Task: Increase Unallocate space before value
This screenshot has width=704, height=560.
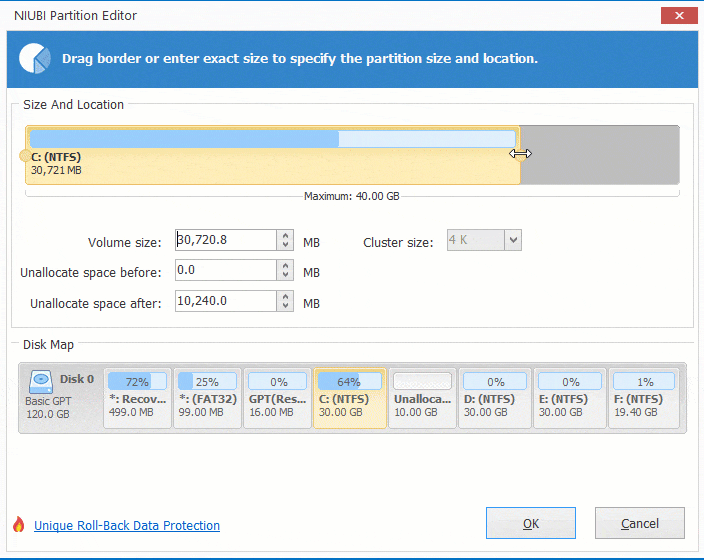Action: [285, 265]
